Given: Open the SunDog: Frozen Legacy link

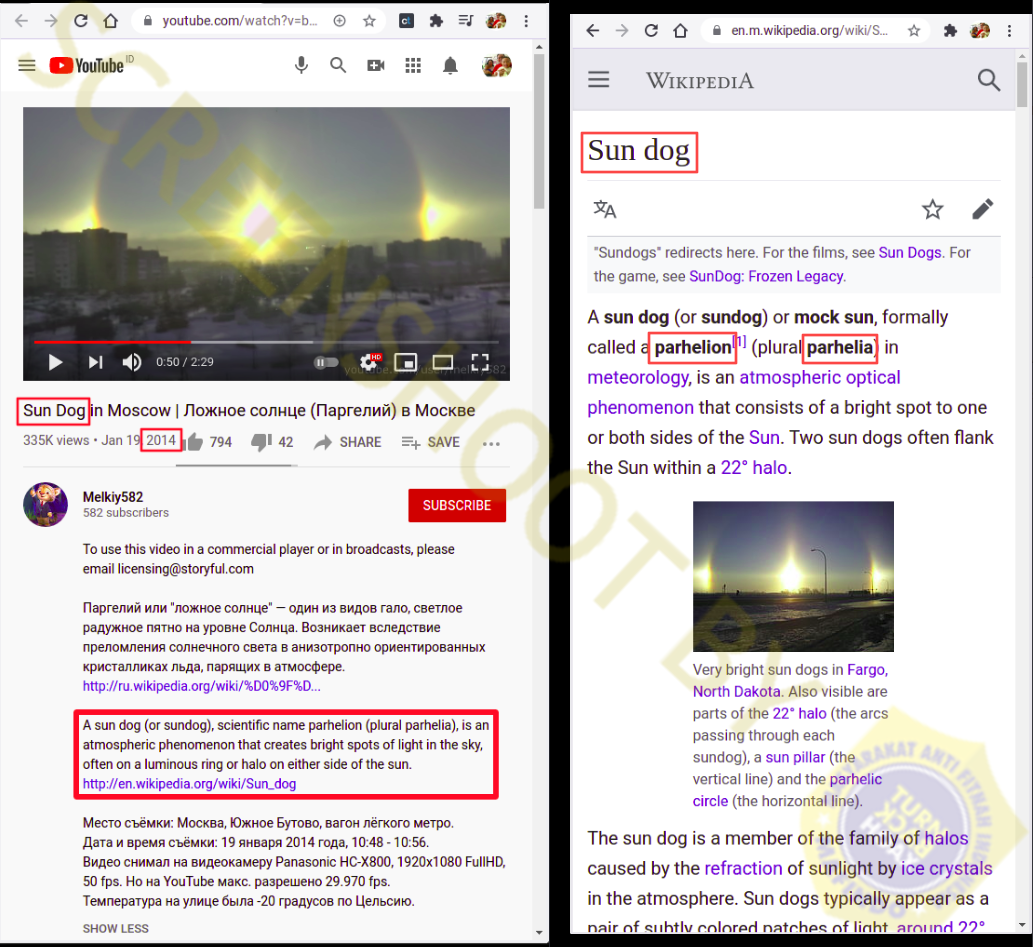Looking at the screenshot, I should [766, 276].
